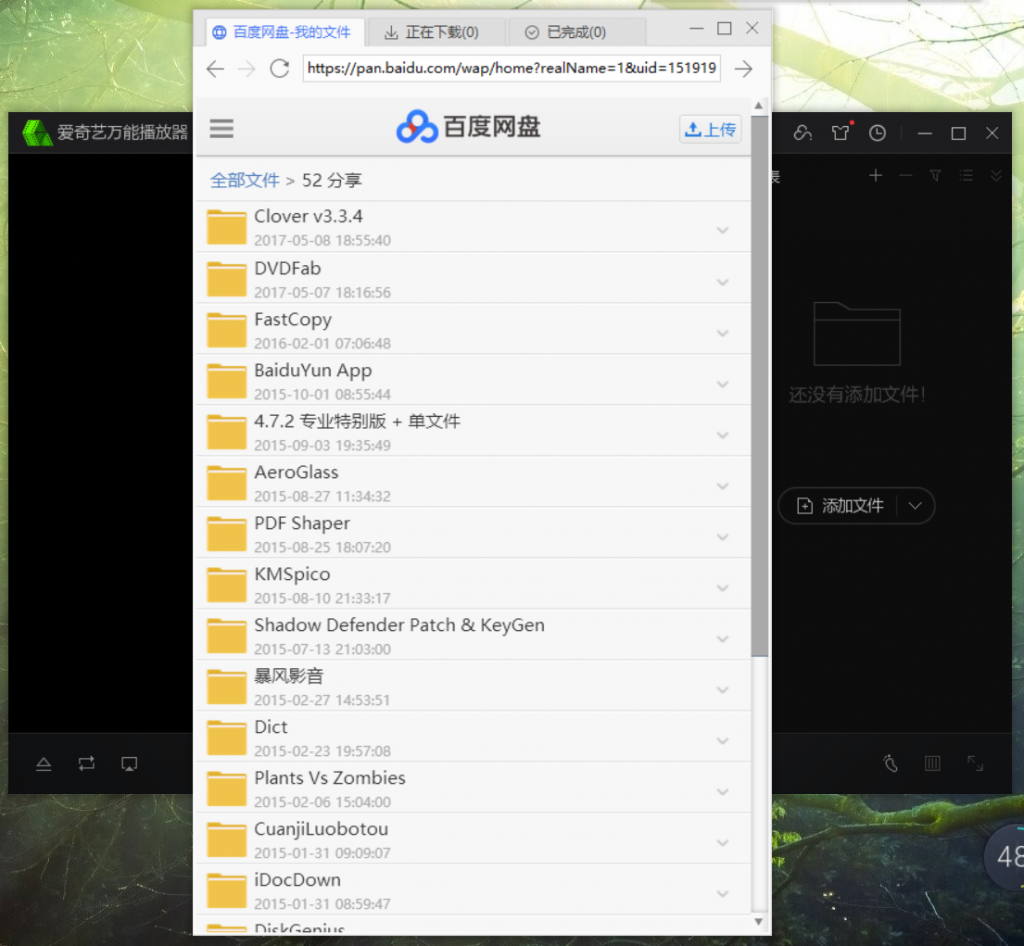Expand the chevron for BaiduYun App folder

pos(722,384)
